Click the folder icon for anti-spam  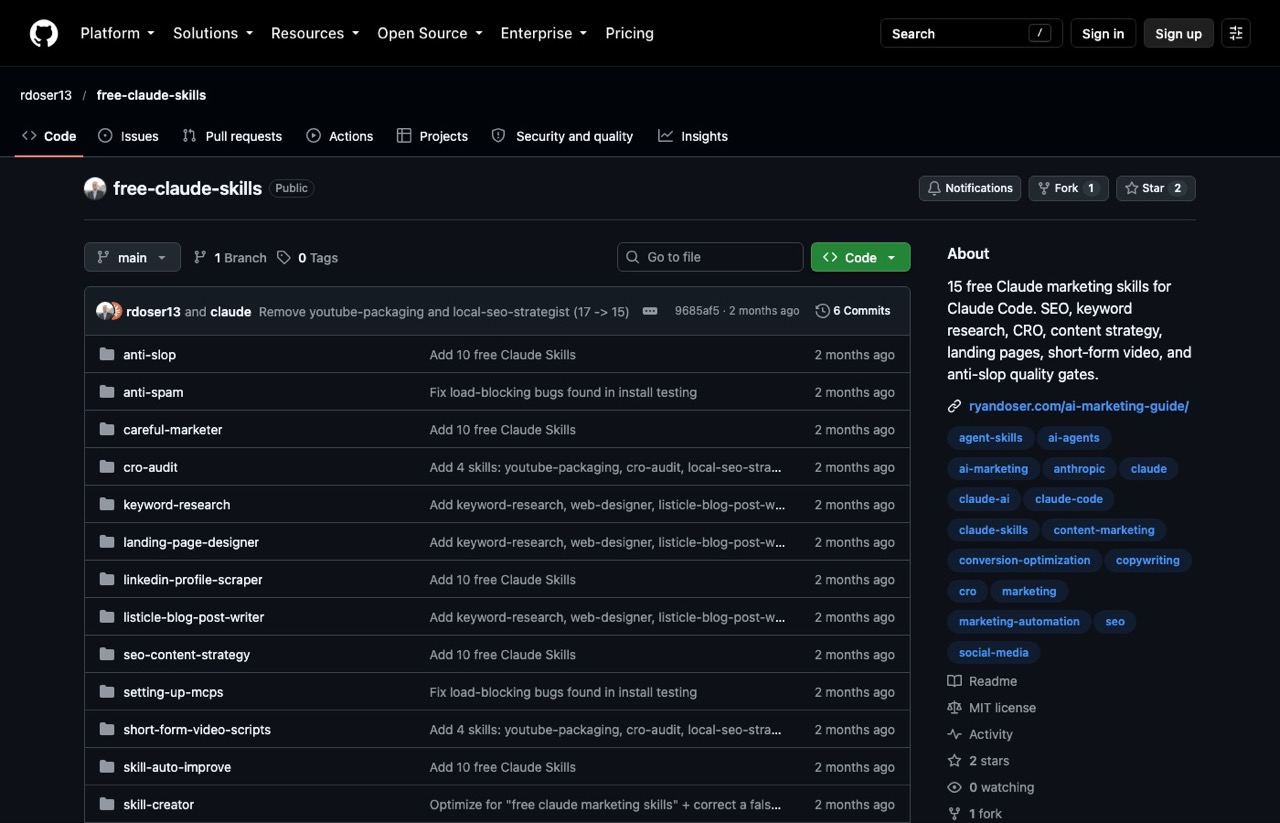pyautogui.click(x=107, y=392)
